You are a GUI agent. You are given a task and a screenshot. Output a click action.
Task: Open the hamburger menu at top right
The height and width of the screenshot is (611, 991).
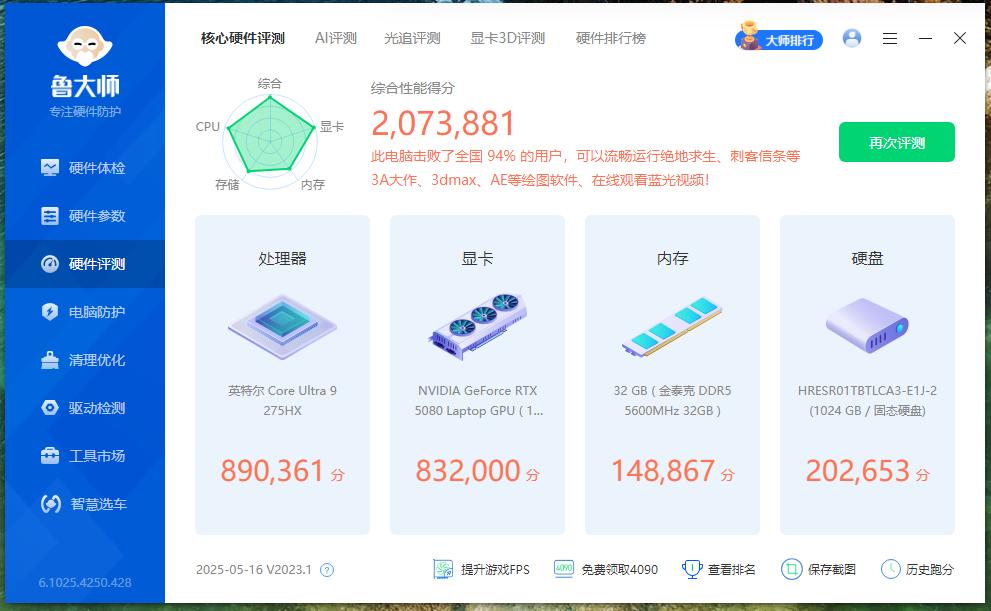[x=889, y=38]
